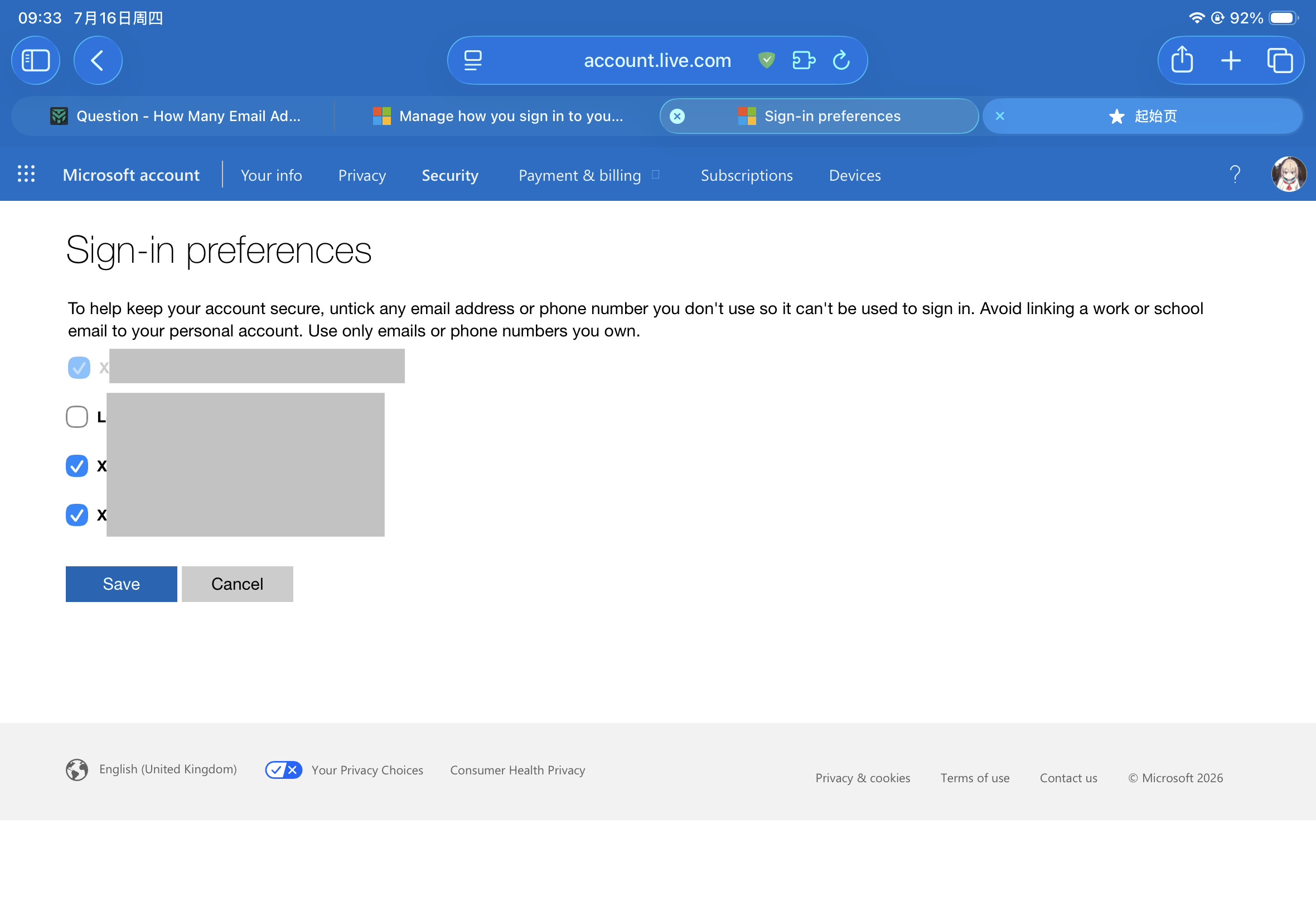Open the page menu icon in address bar
1316x915 pixels.
tap(473, 60)
